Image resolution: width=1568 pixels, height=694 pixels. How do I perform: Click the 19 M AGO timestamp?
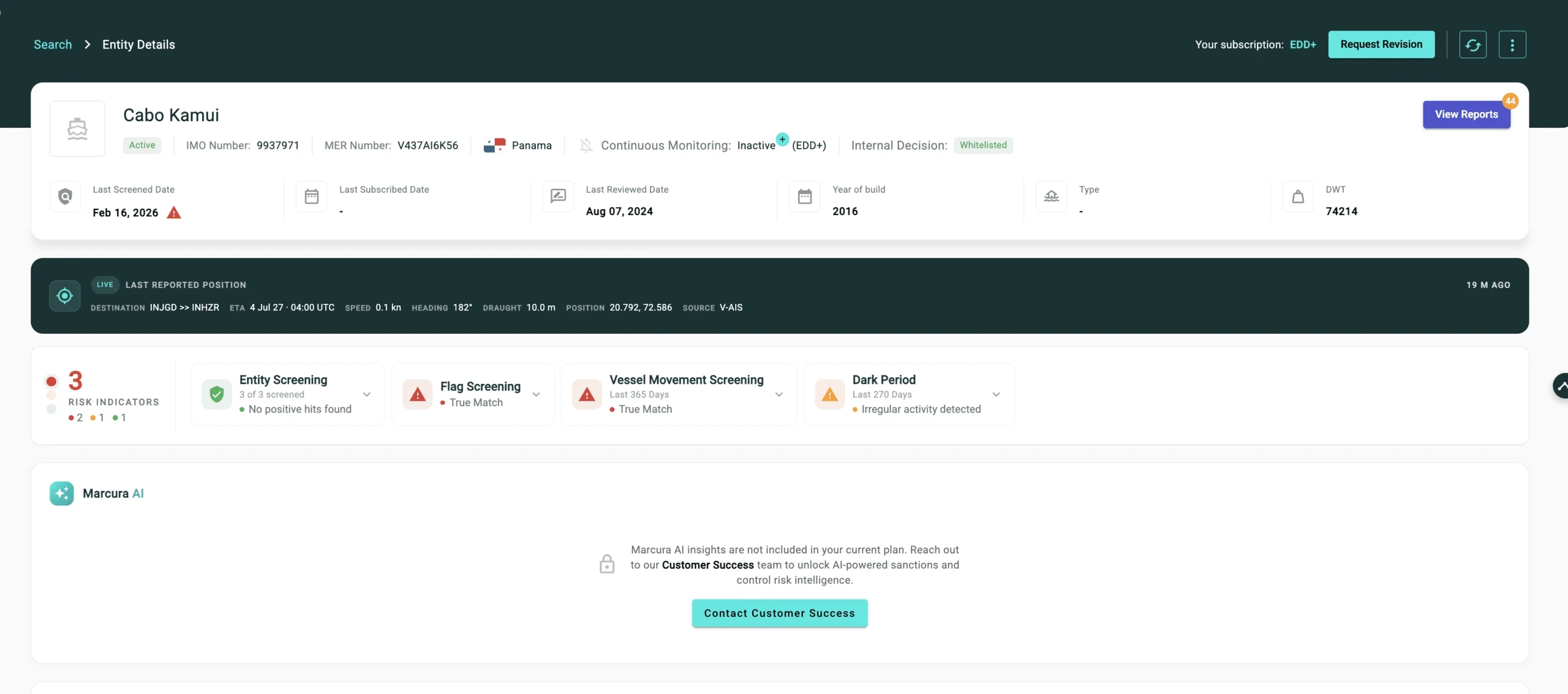[1488, 285]
